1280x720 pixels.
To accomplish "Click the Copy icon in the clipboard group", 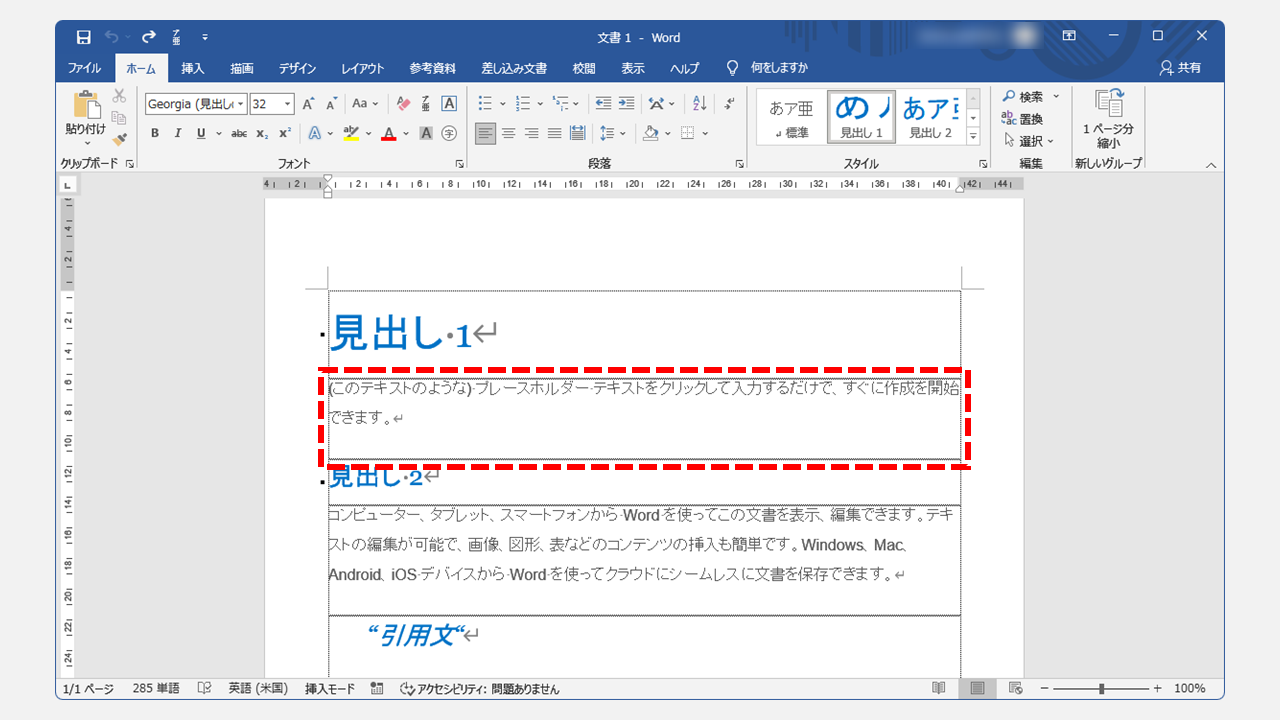I will pos(119,117).
